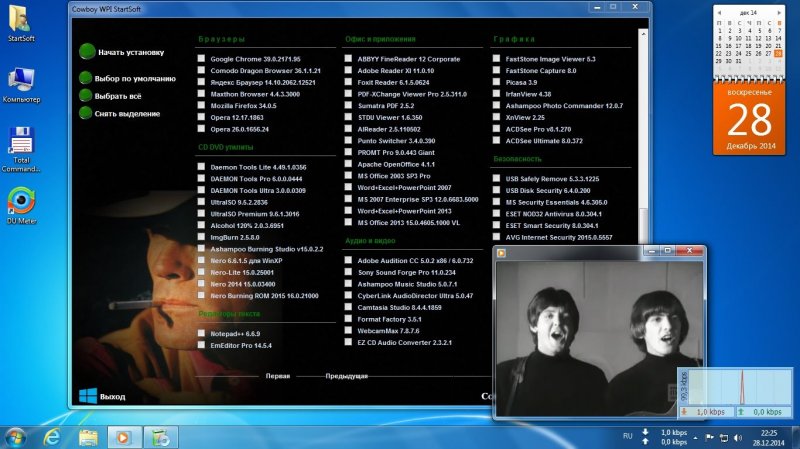Click large date 28 on calendar gadget
This screenshot has height=449, width=800.
(749, 120)
